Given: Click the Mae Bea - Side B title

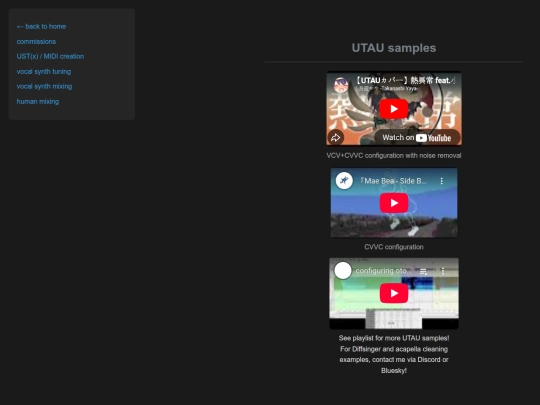Looking at the screenshot, I should 393,181.
